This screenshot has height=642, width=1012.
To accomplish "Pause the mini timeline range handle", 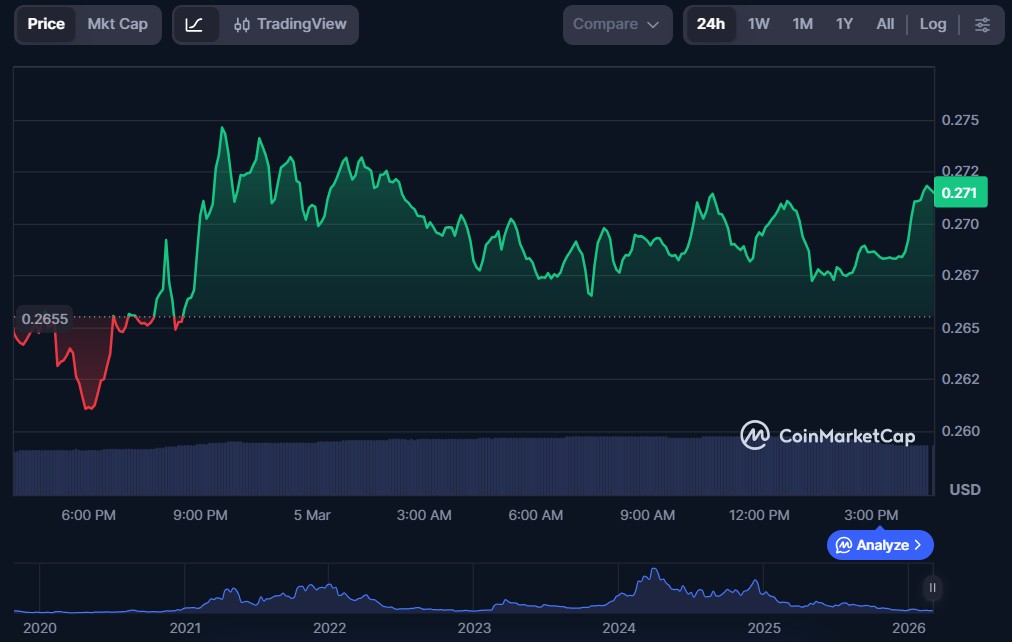I will pos(932,588).
